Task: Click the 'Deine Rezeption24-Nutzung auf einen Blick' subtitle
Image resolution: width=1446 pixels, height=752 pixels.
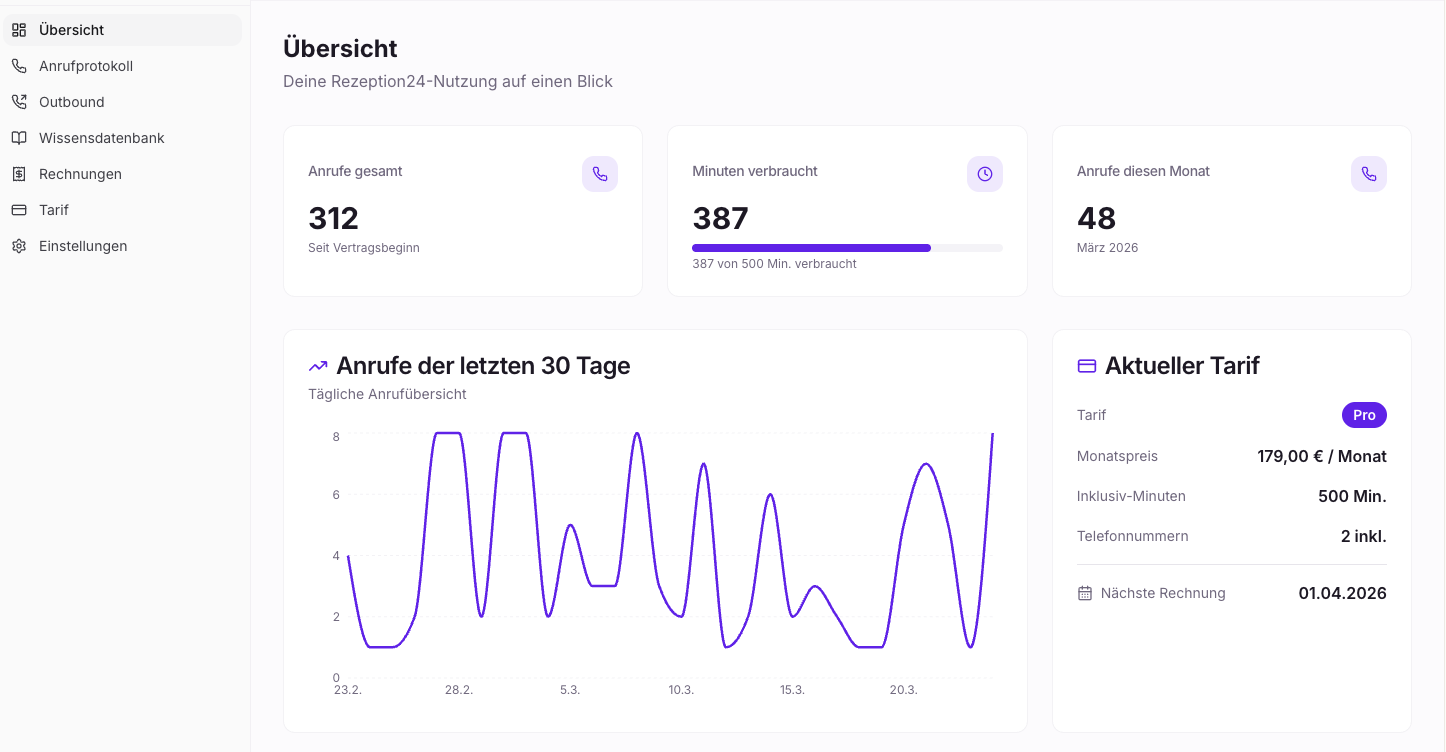Action: pyautogui.click(x=448, y=81)
